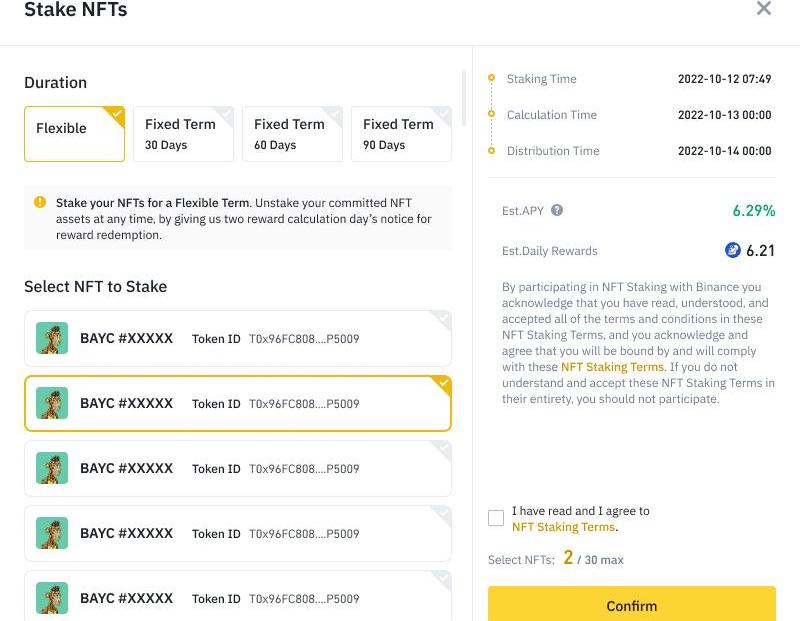Viewport: 800px width, 621px height.
Task: Click the Est.APY help question icon
Action: click(x=557, y=210)
